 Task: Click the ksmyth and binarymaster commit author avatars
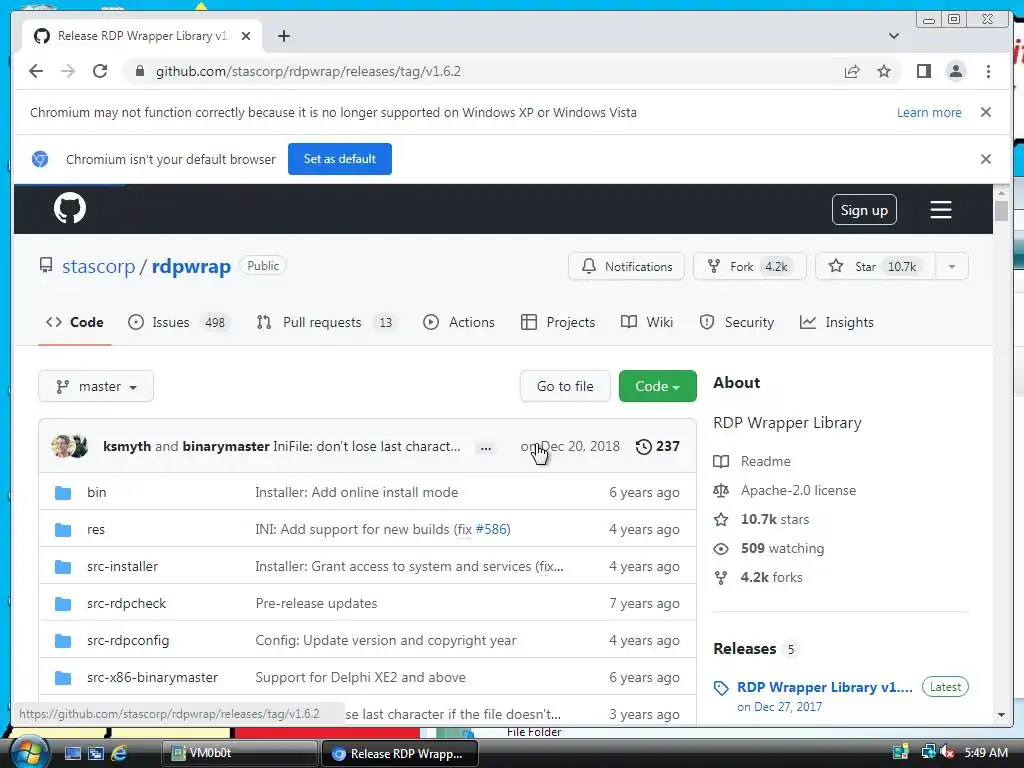tap(69, 446)
